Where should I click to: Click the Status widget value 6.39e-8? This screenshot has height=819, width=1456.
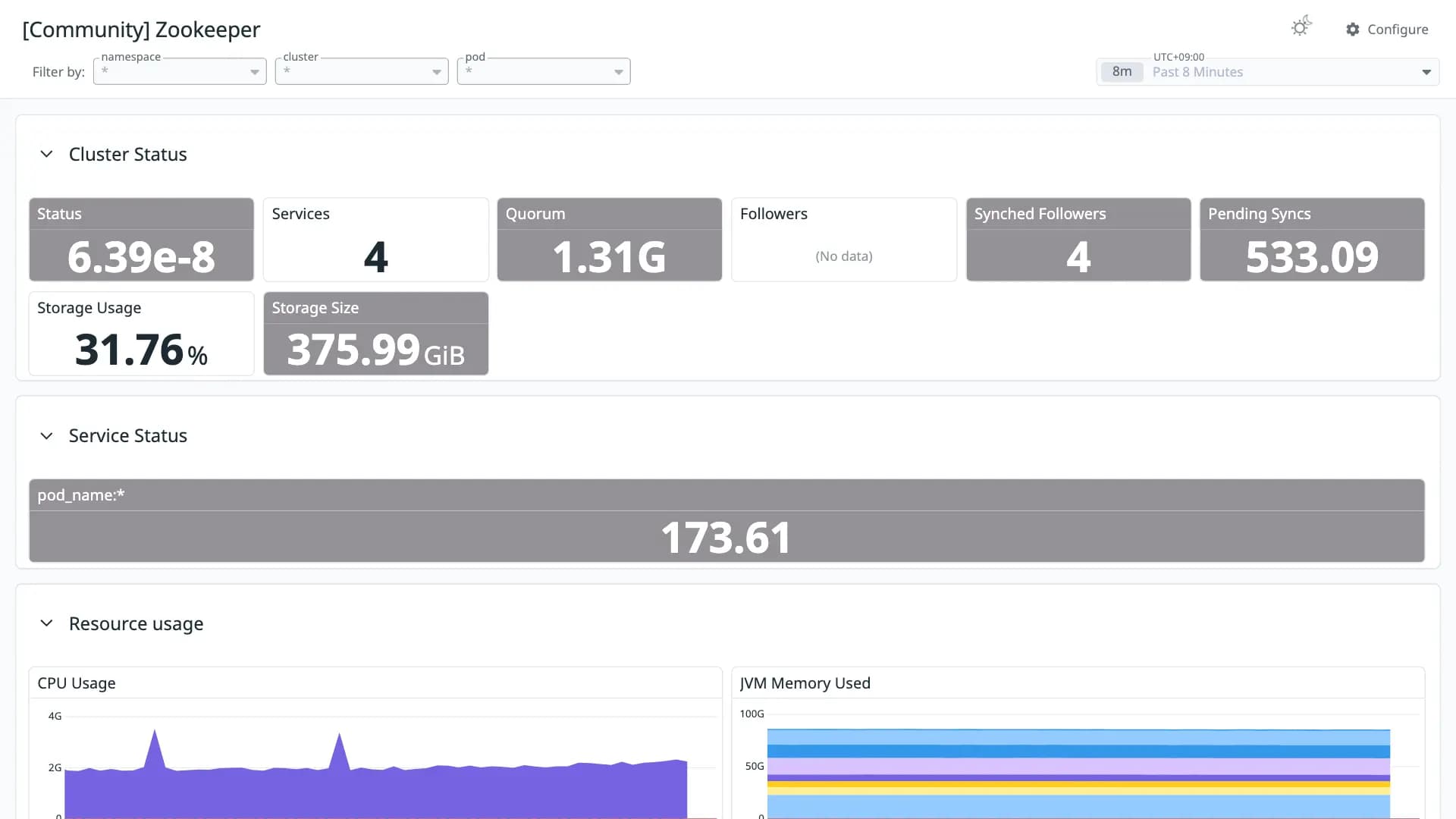click(141, 256)
